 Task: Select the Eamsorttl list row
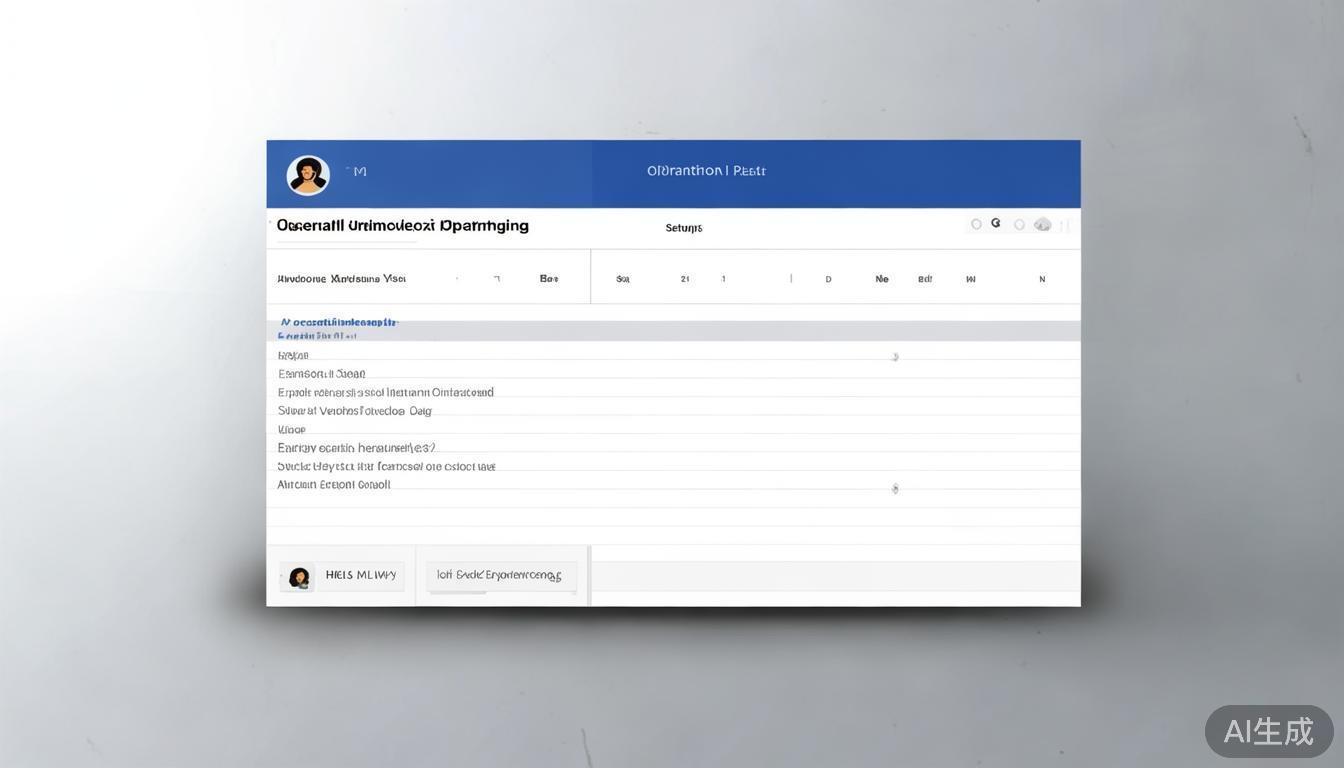pyautogui.click(x=322, y=374)
